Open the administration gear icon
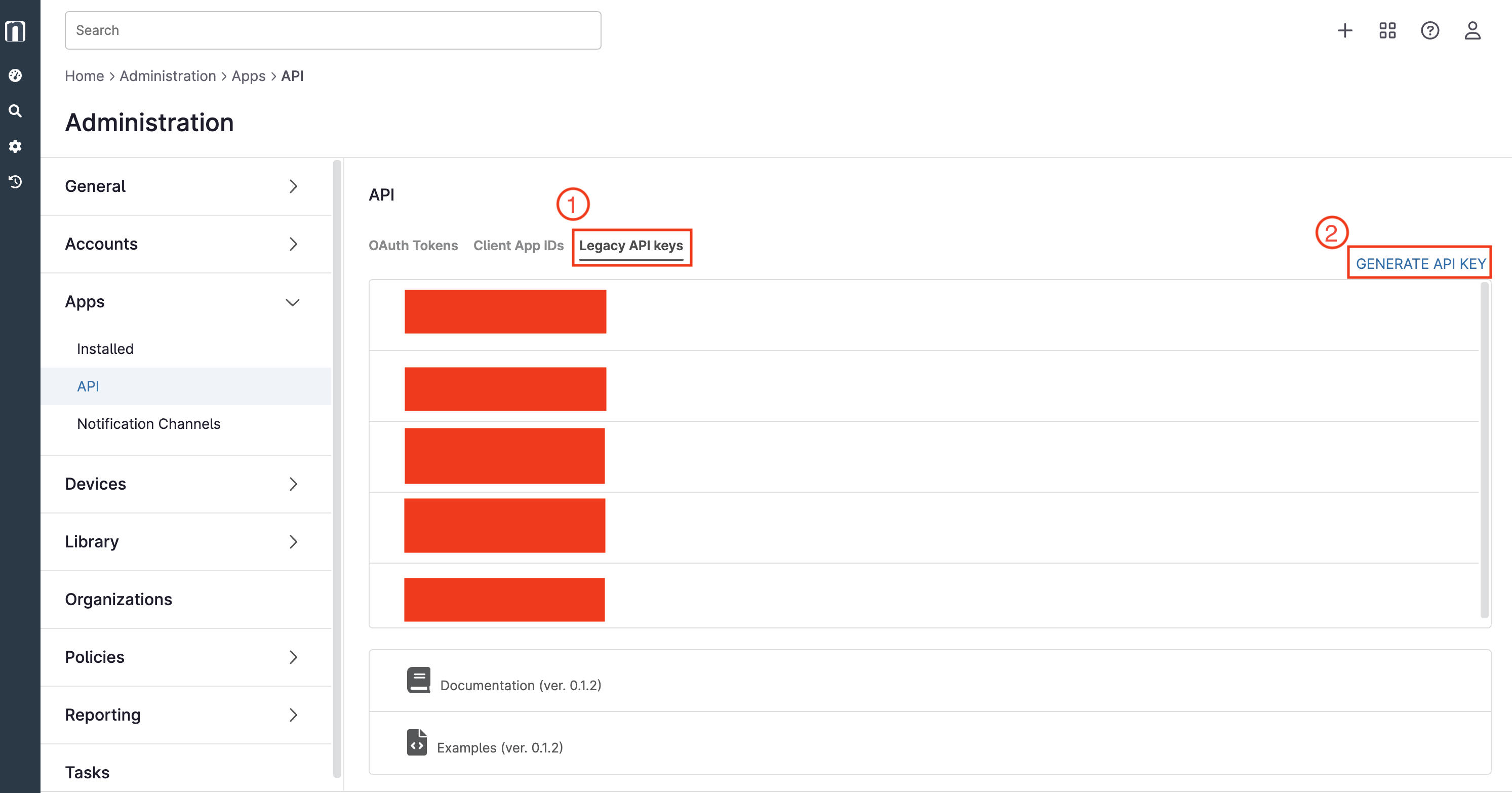The width and height of the screenshot is (1512, 793). click(x=15, y=146)
